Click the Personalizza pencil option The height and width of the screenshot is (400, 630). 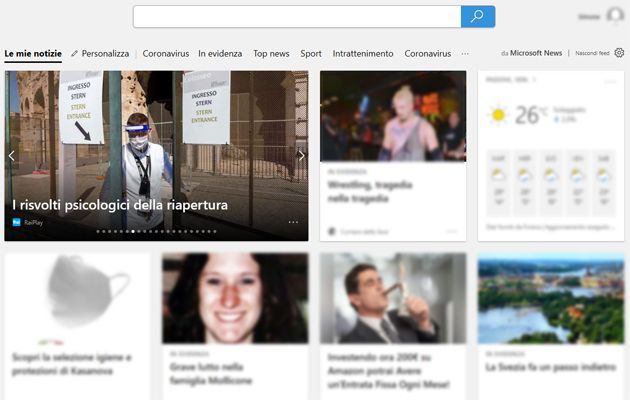coord(100,53)
